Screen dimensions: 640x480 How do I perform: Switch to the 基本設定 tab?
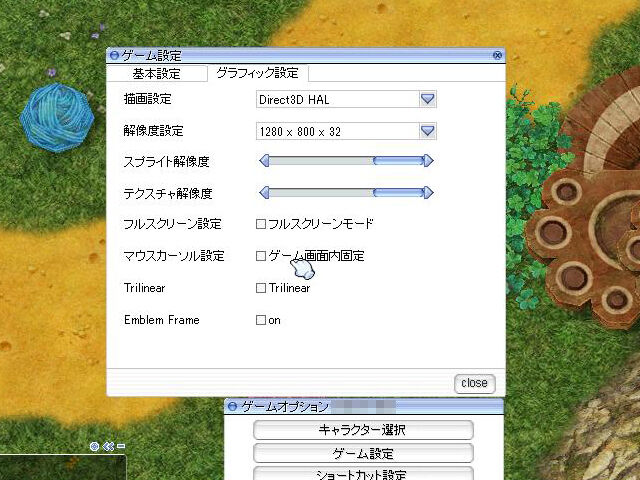coord(157,73)
